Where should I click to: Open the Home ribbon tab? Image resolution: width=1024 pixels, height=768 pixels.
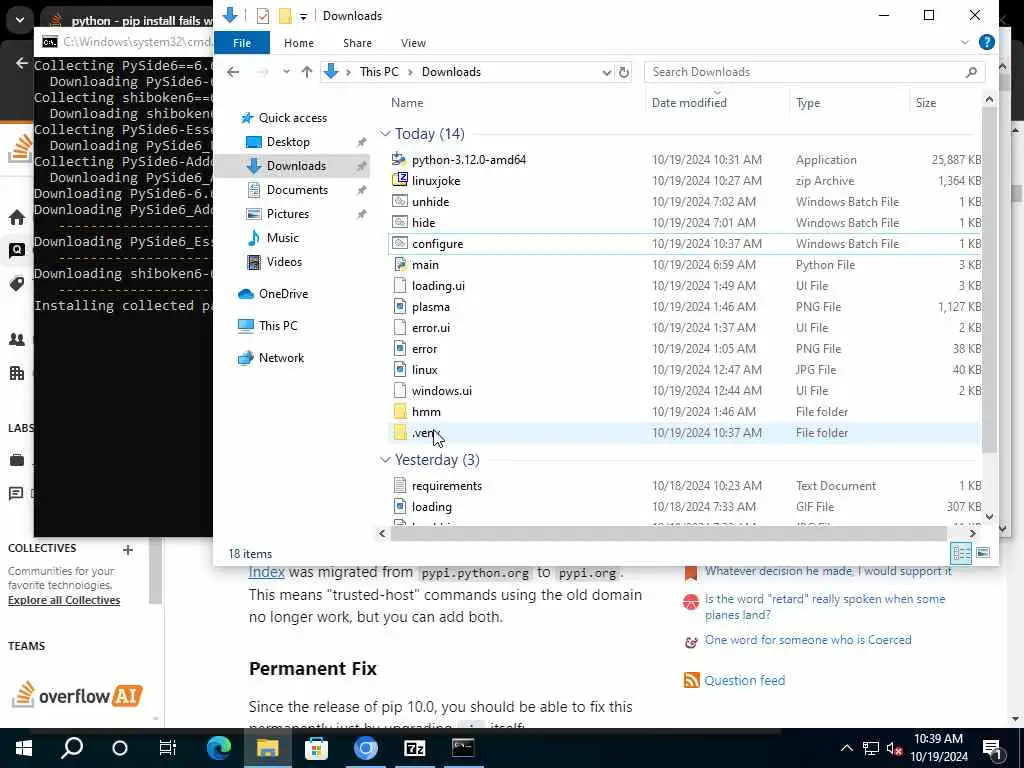[x=298, y=42]
